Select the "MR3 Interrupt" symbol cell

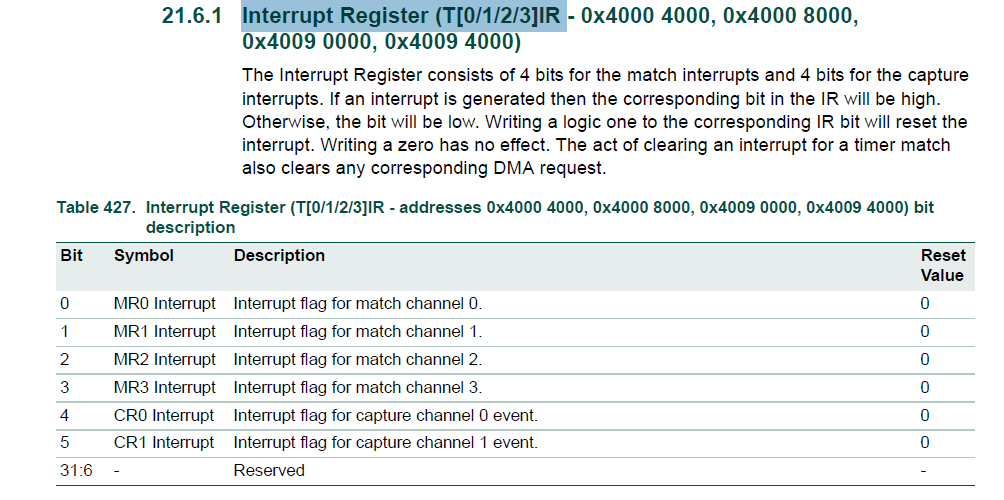coord(164,387)
